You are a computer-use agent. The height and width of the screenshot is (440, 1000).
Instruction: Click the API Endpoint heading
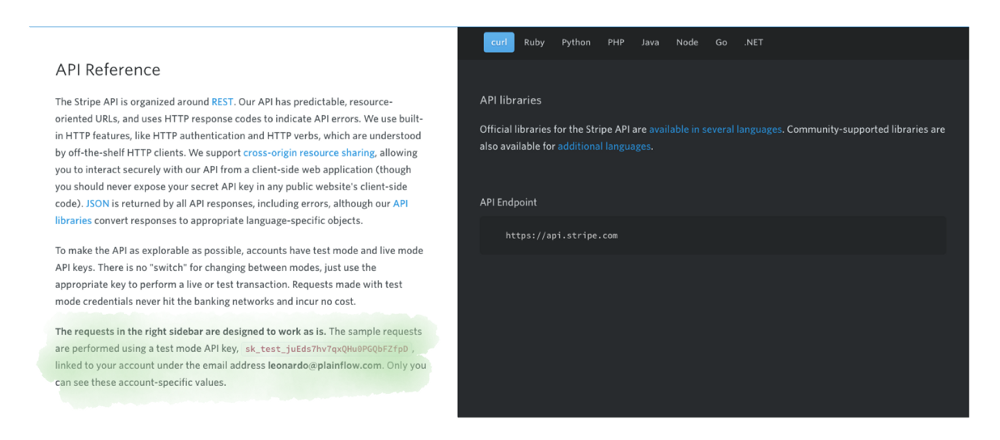click(508, 202)
